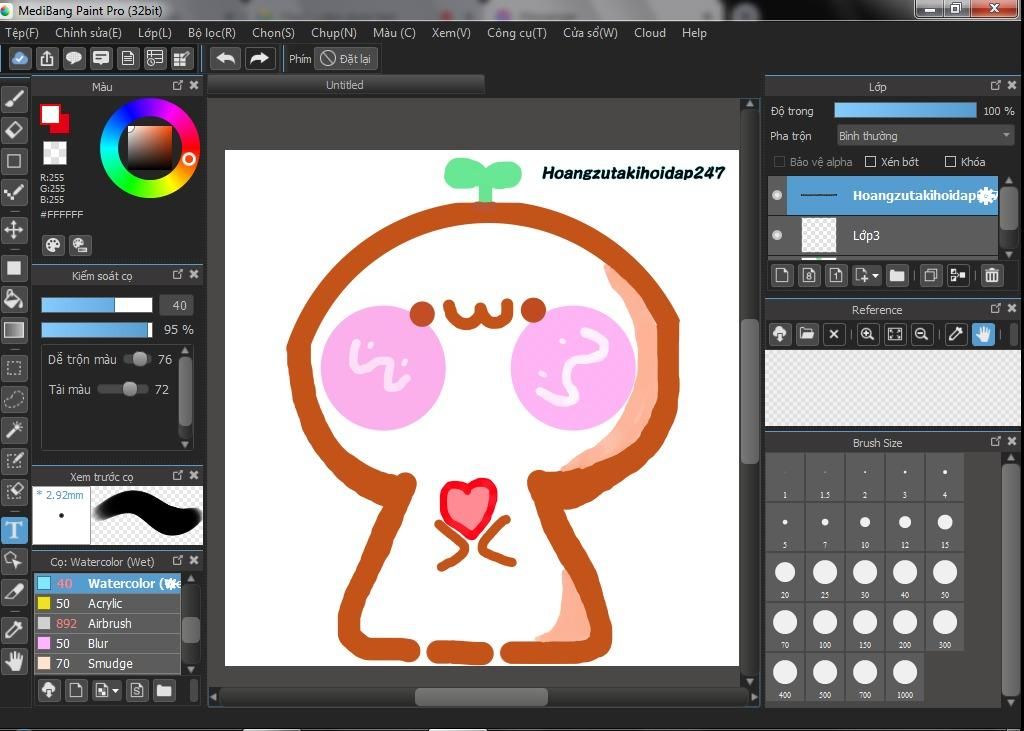Activate Reference eyedropper icon
1024x731 pixels.
(x=955, y=334)
